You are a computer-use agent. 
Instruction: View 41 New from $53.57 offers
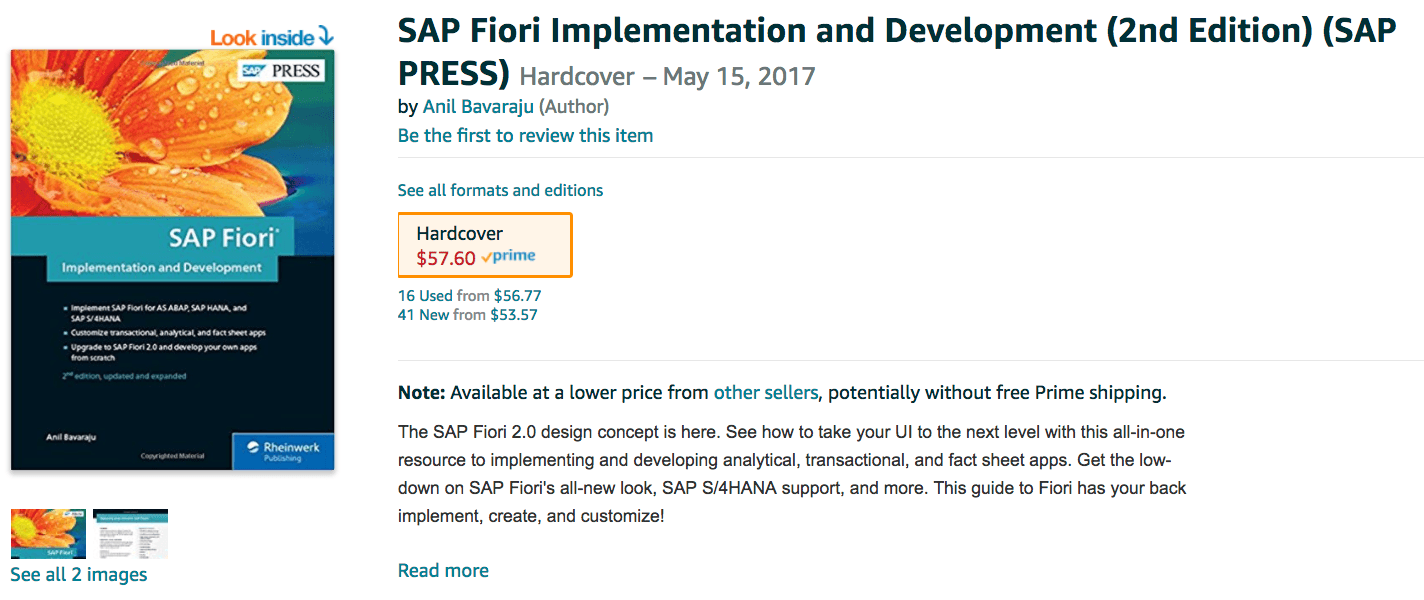(x=468, y=315)
